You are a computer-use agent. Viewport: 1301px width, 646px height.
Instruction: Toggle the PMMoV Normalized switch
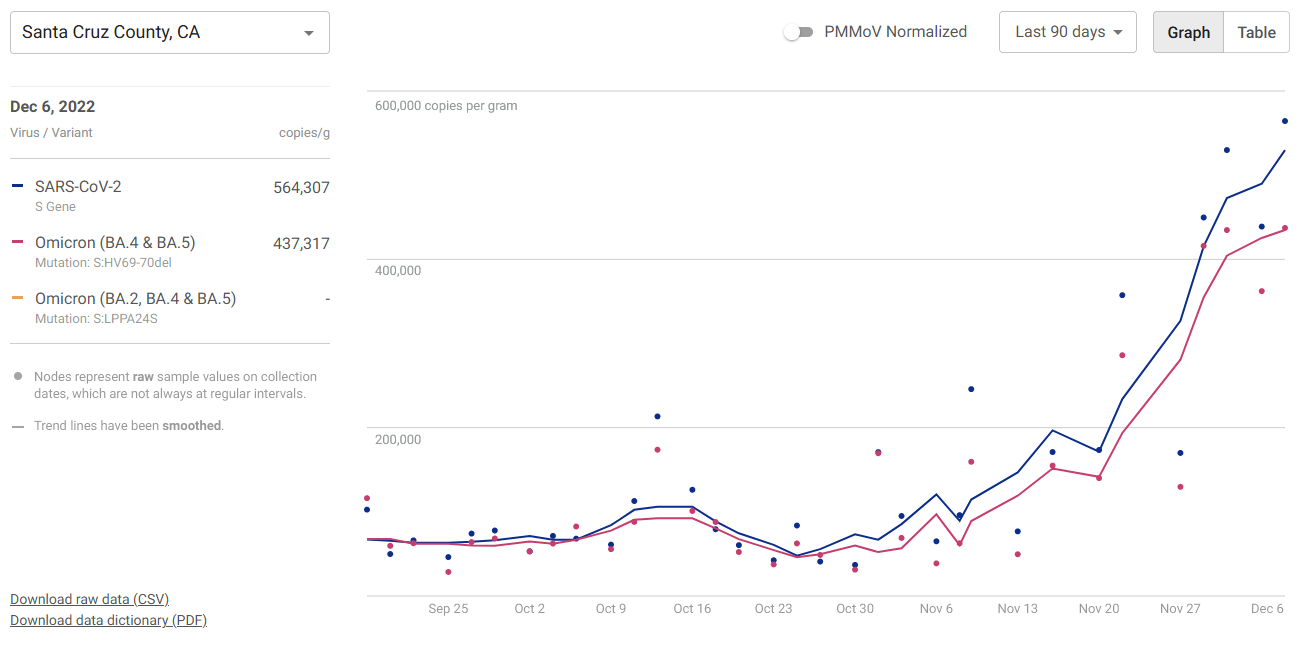click(x=798, y=32)
